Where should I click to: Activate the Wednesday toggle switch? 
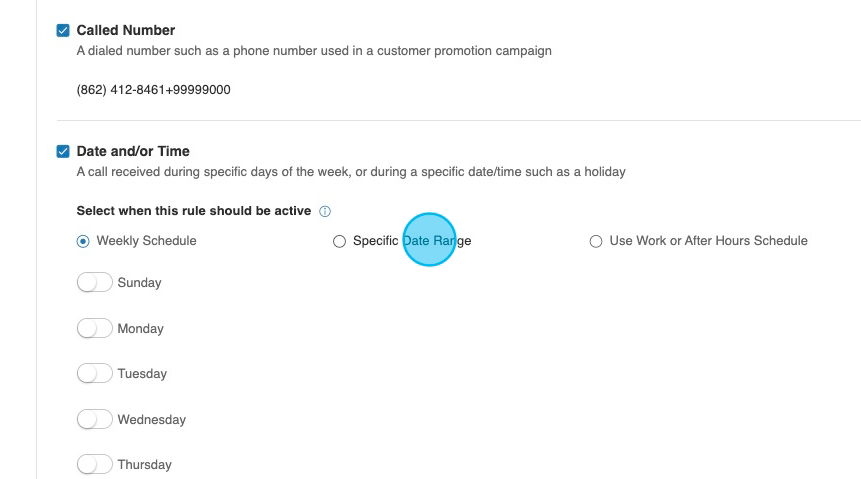point(95,420)
